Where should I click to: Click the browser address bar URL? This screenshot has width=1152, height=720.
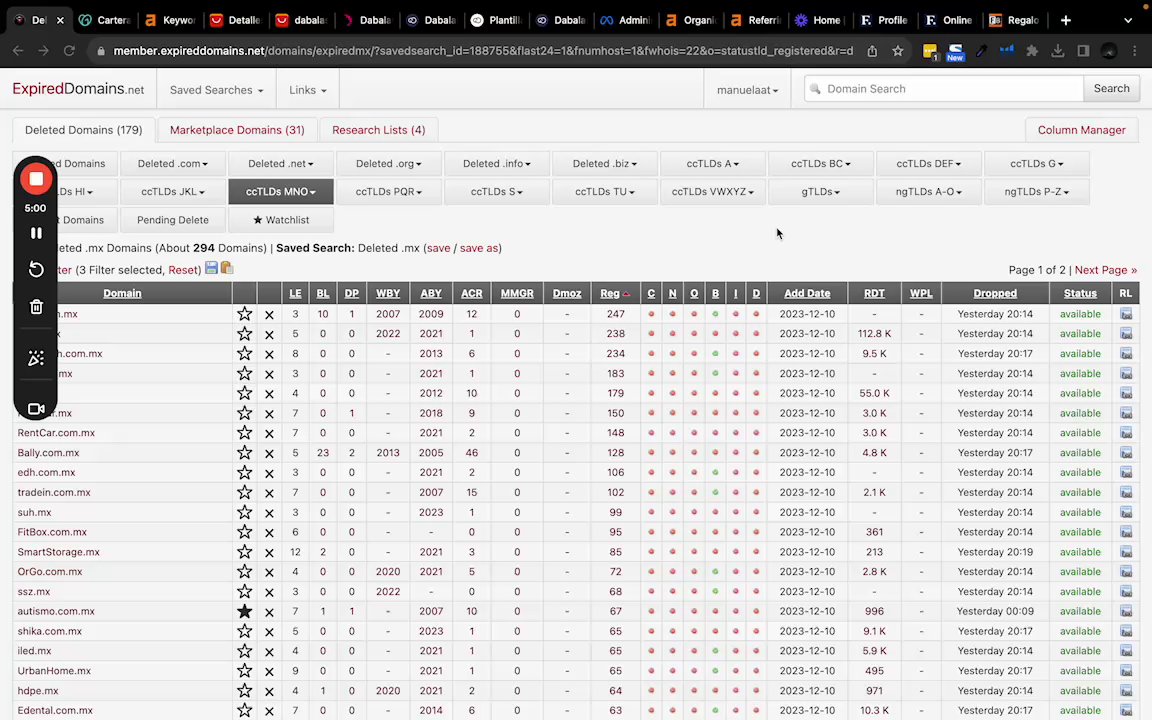click(483, 51)
